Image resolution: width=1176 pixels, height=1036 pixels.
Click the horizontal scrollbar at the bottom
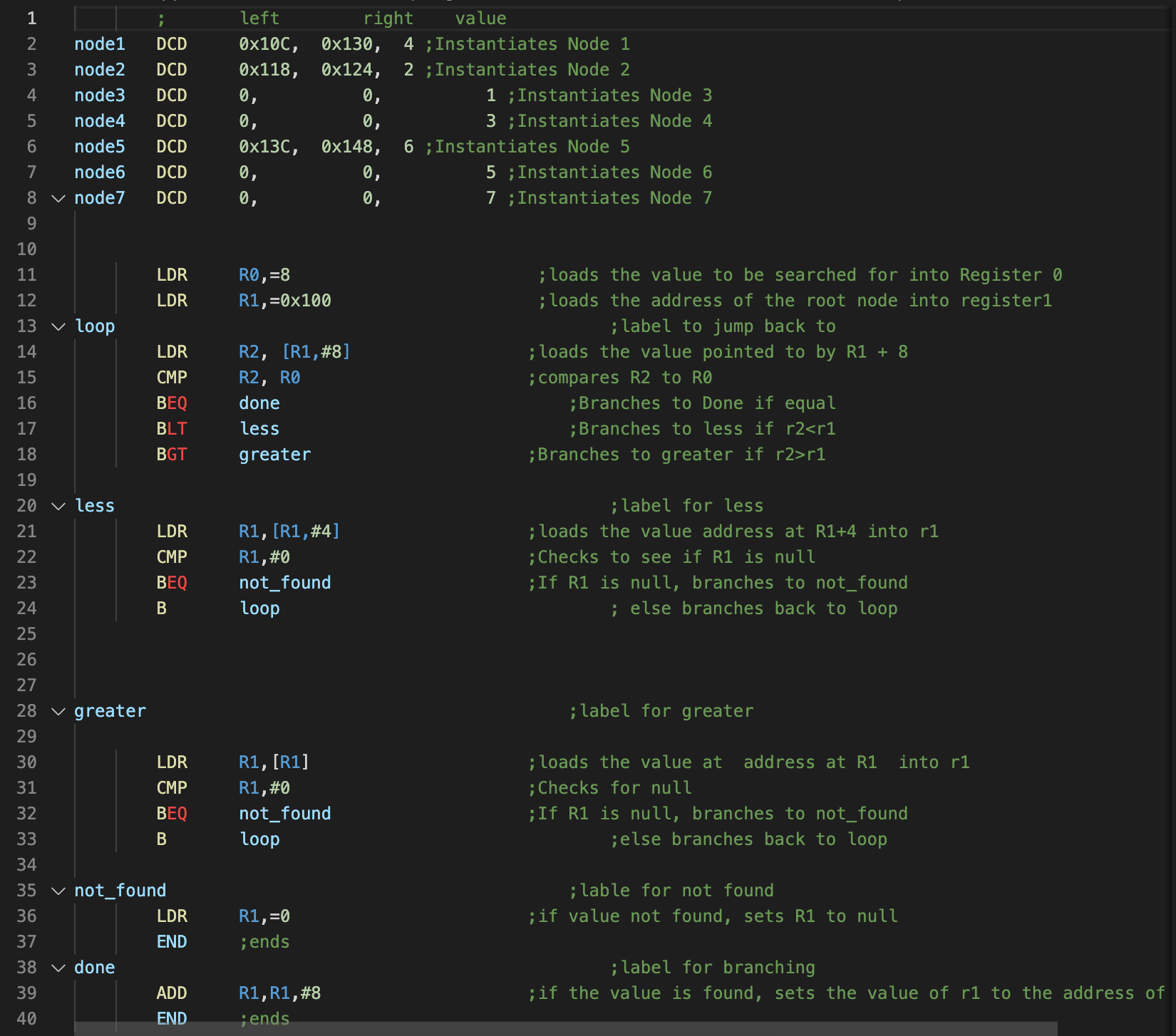566,1029
